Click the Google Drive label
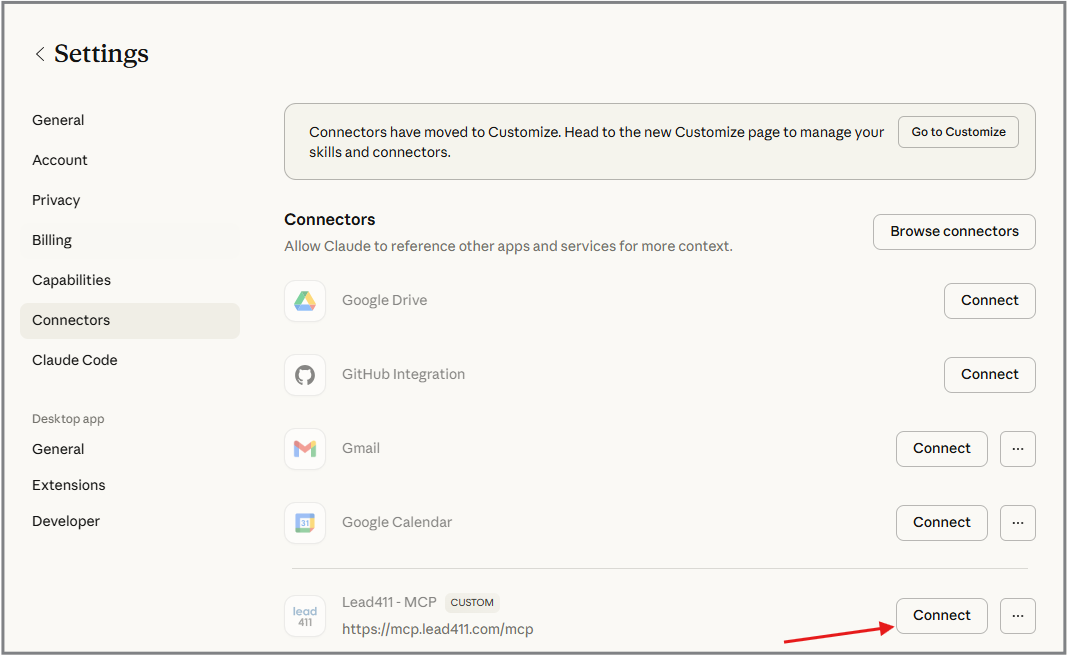The width and height of the screenshot is (1067, 655). [x=384, y=301]
